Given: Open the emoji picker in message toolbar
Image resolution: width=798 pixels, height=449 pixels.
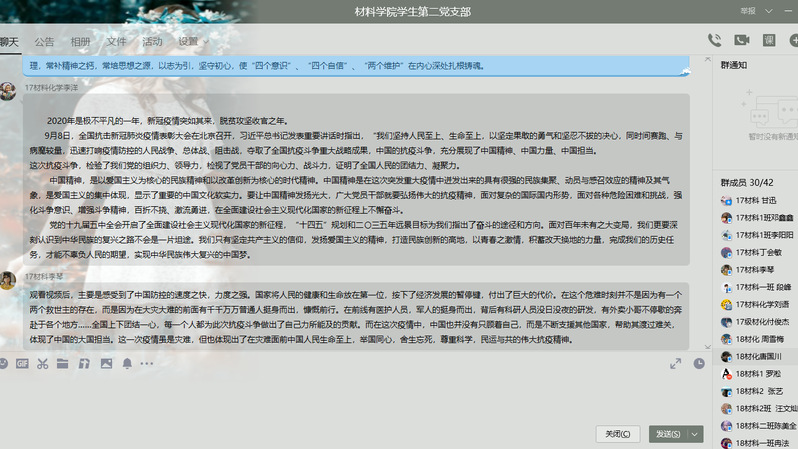Looking at the screenshot, I should (x=3, y=363).
